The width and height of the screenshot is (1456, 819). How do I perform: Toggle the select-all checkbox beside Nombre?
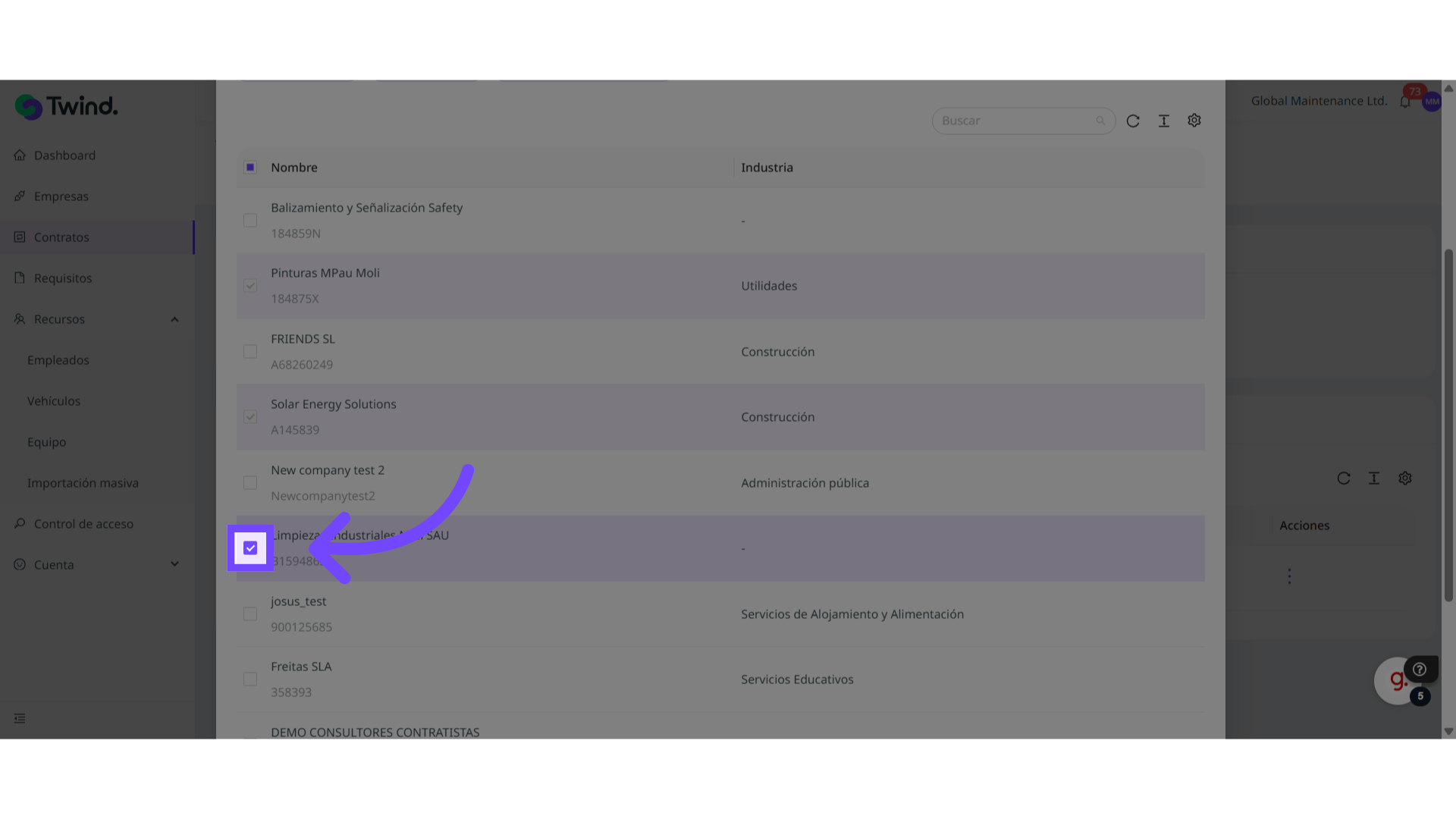pos(250,168)
